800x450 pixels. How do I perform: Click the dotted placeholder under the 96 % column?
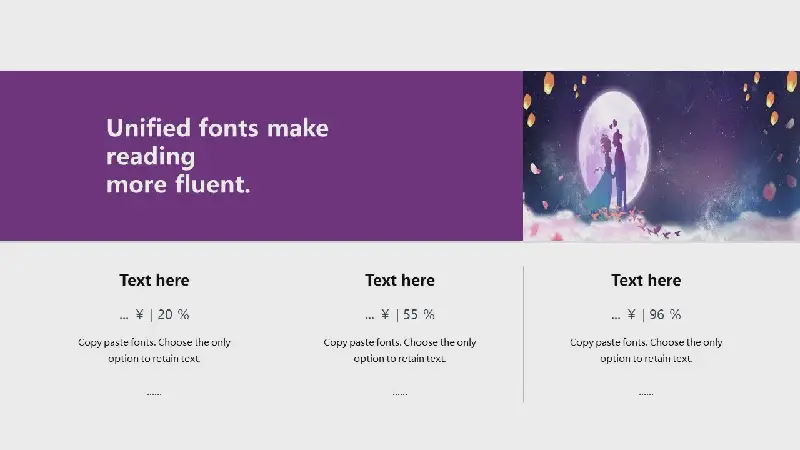(646, 394)
